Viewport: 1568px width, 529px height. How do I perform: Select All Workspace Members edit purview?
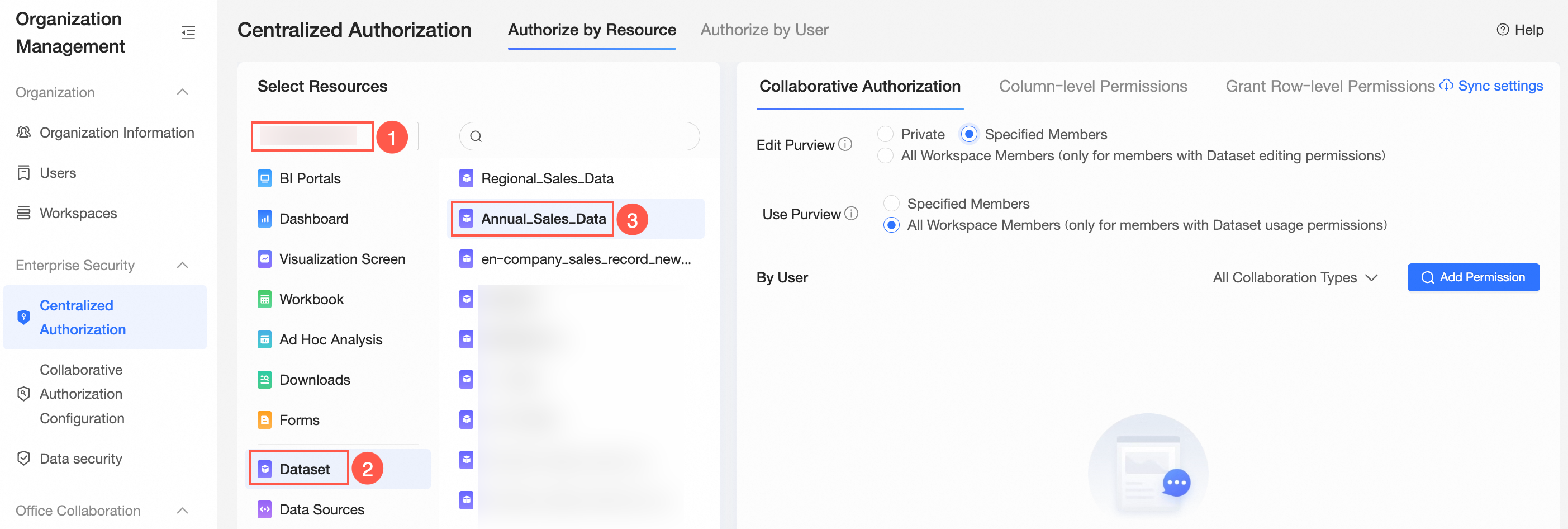[886, 156]
